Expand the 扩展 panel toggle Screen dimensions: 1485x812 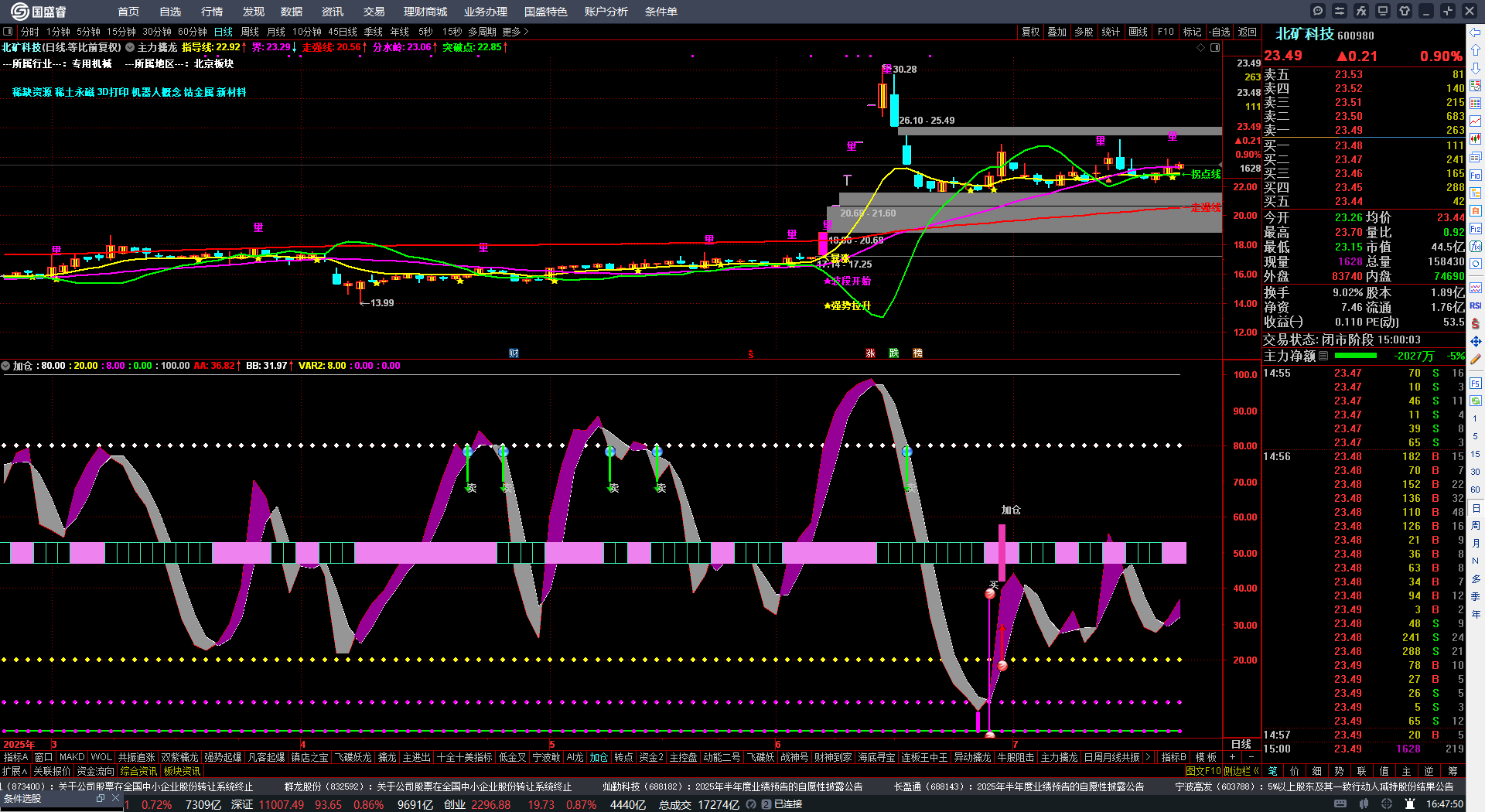pos(15,771)
